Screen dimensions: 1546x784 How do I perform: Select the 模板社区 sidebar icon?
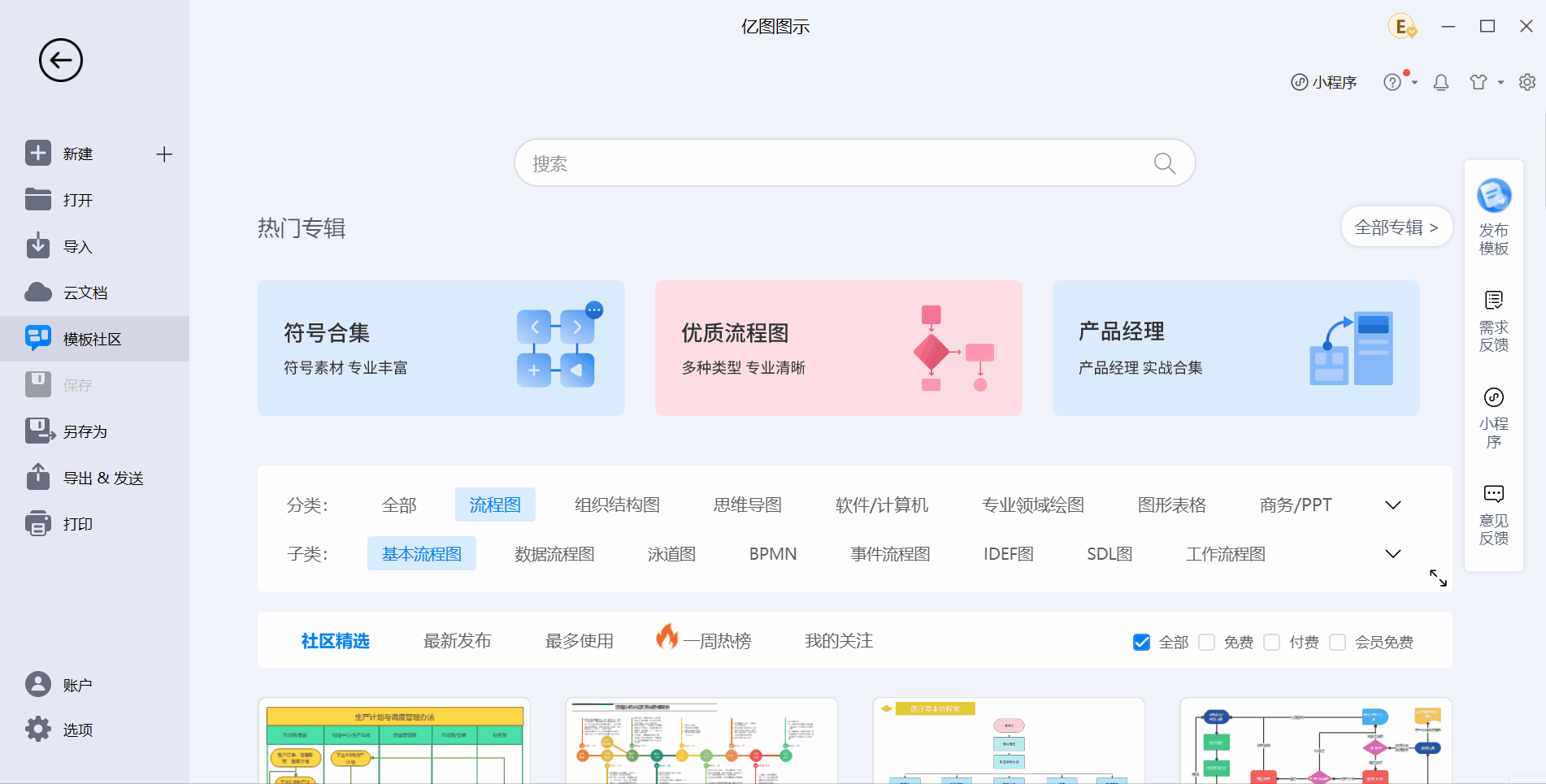point(38,338)
